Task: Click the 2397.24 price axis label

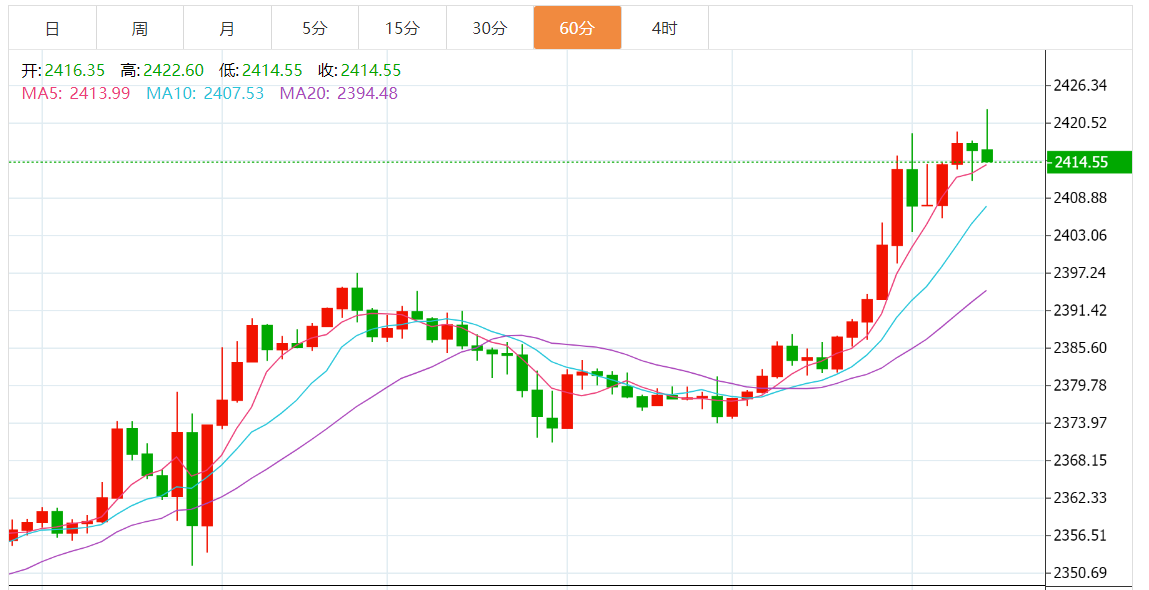Action: click(x=1080, y=273)
